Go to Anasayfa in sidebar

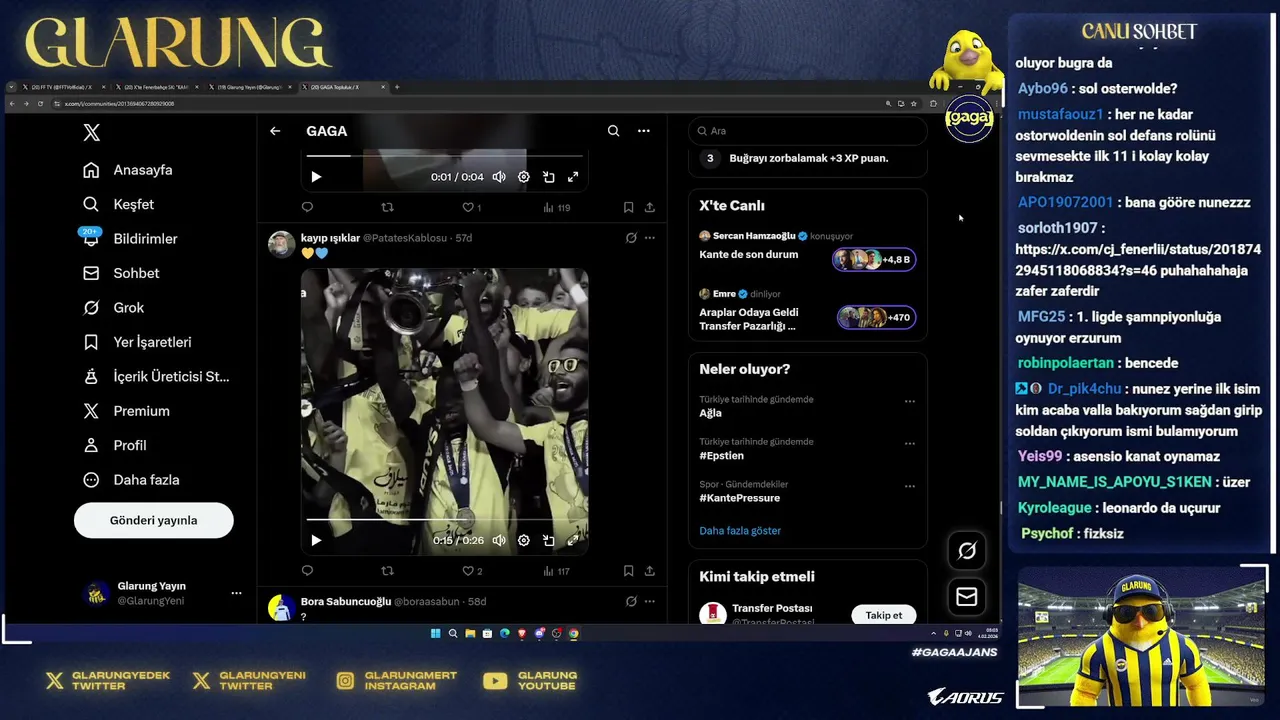(x=128, y=170)
